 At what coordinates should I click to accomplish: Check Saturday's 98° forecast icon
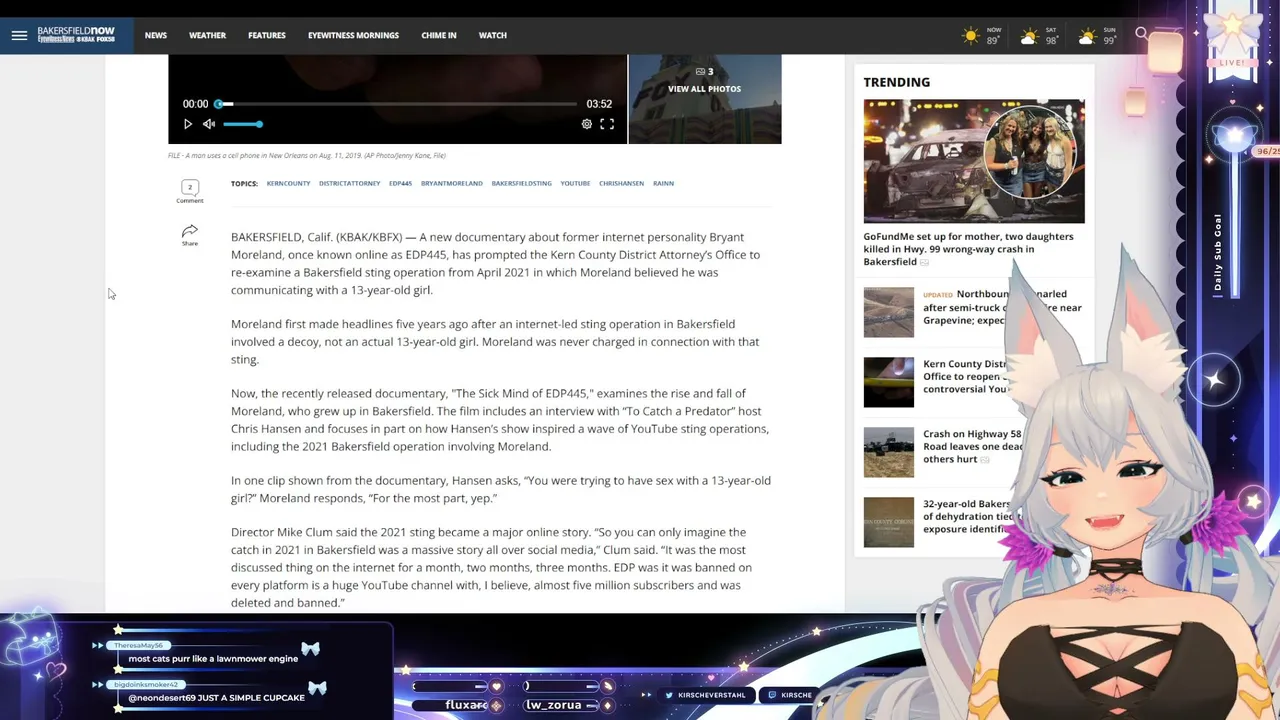1028,36
